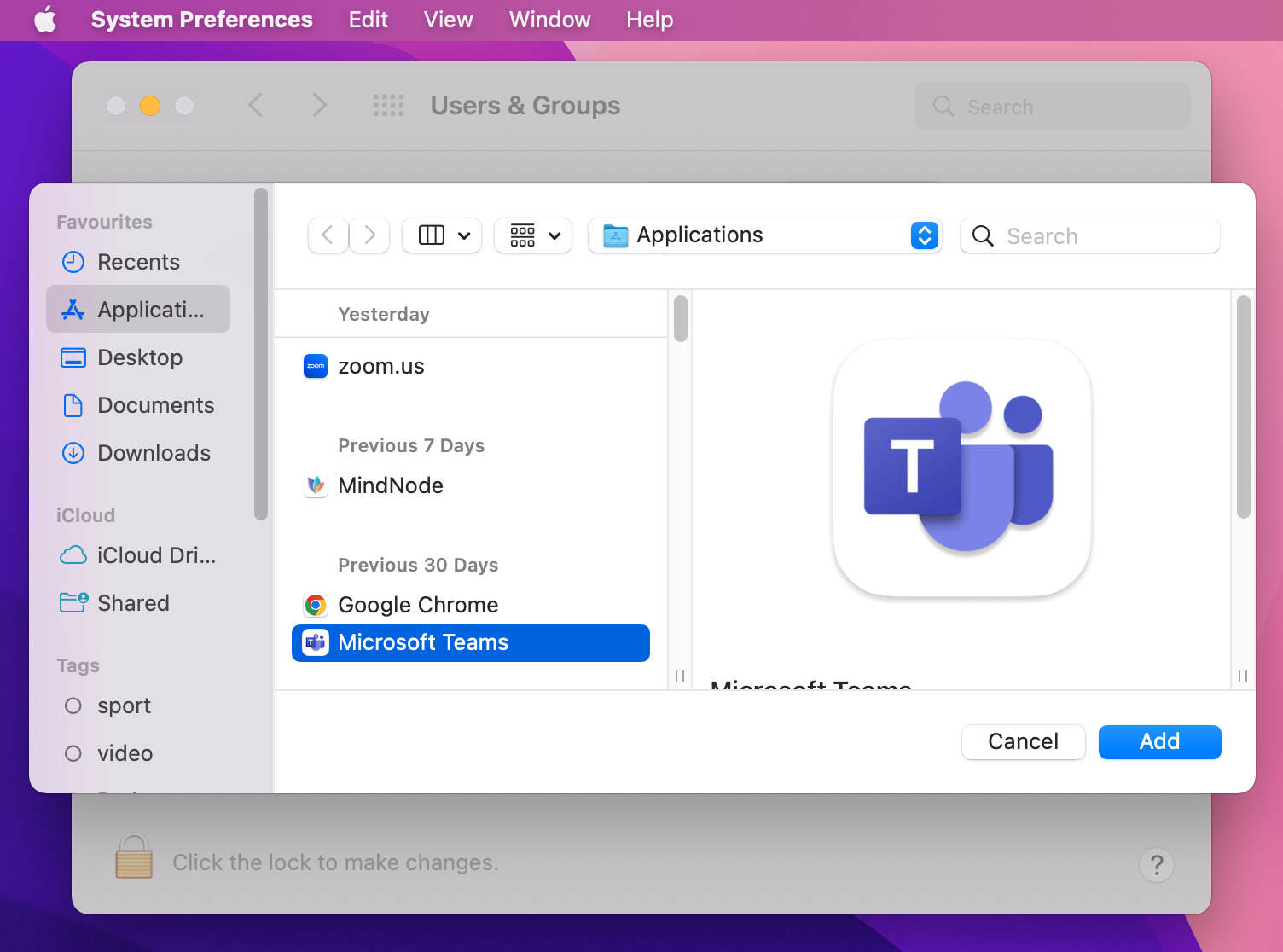This screenshot has width=1283, height=952.
Task: Open the Help menu
Action: pyautogui.click(x=649, y=19)
